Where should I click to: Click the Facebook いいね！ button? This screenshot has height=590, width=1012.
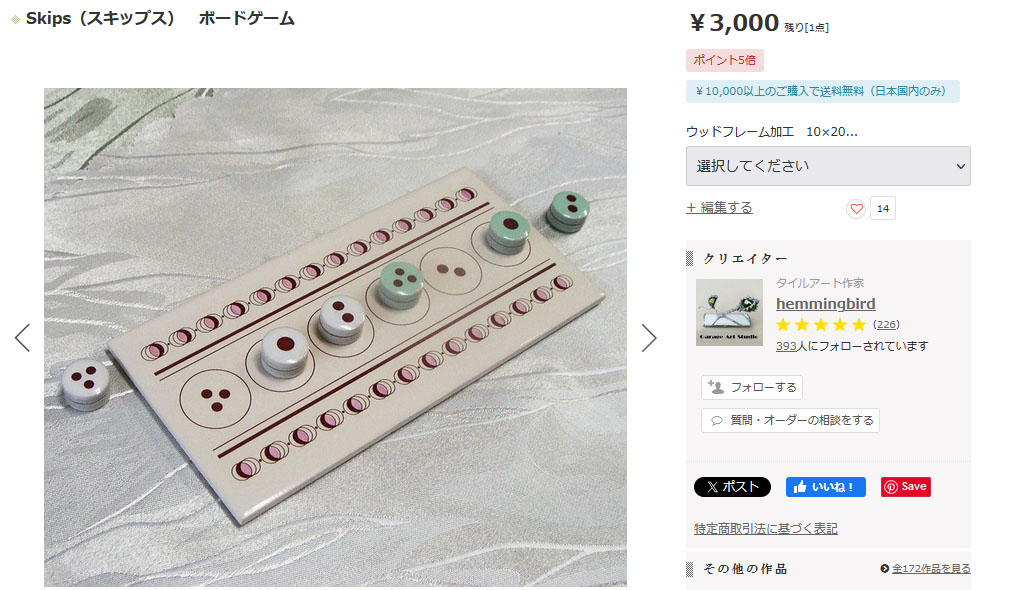click(x=825, y=487)
